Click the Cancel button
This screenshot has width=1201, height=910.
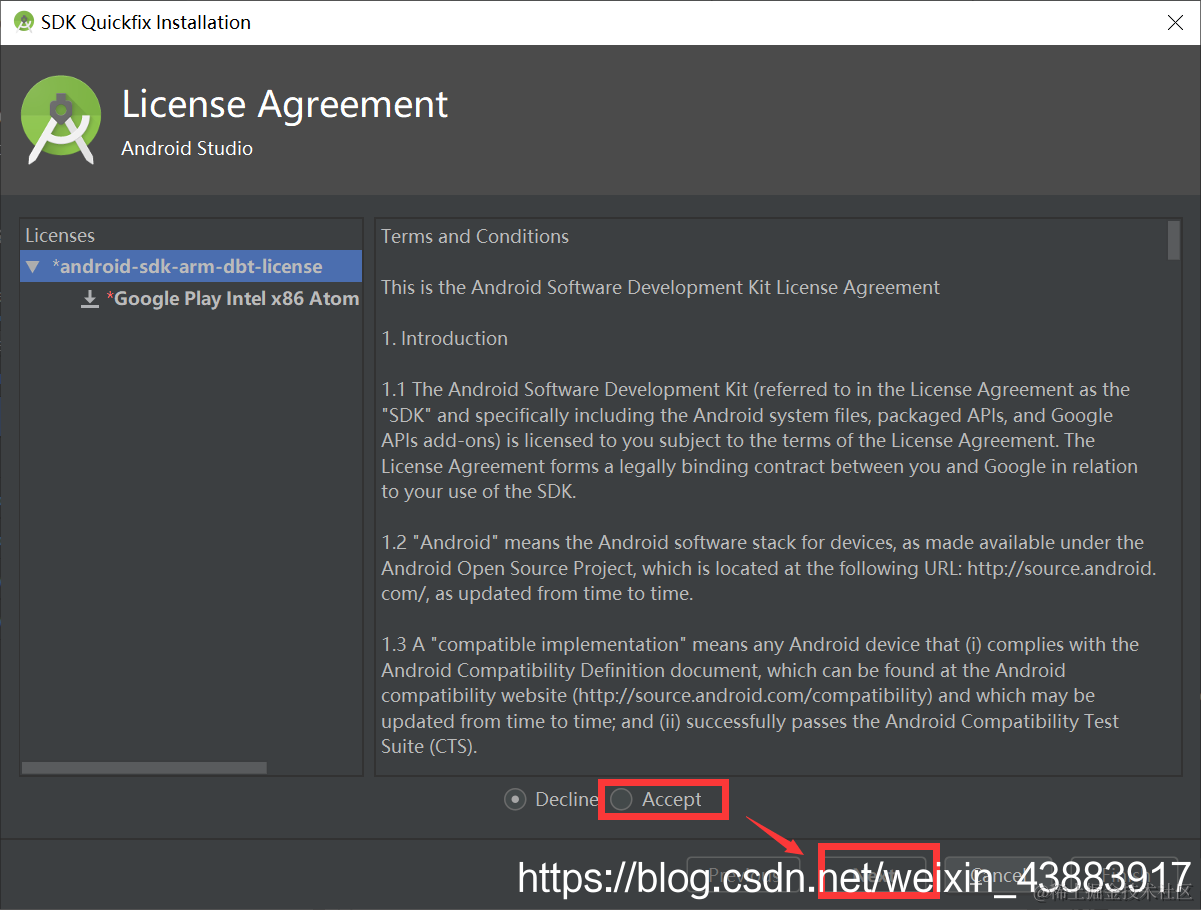point(999,876)
